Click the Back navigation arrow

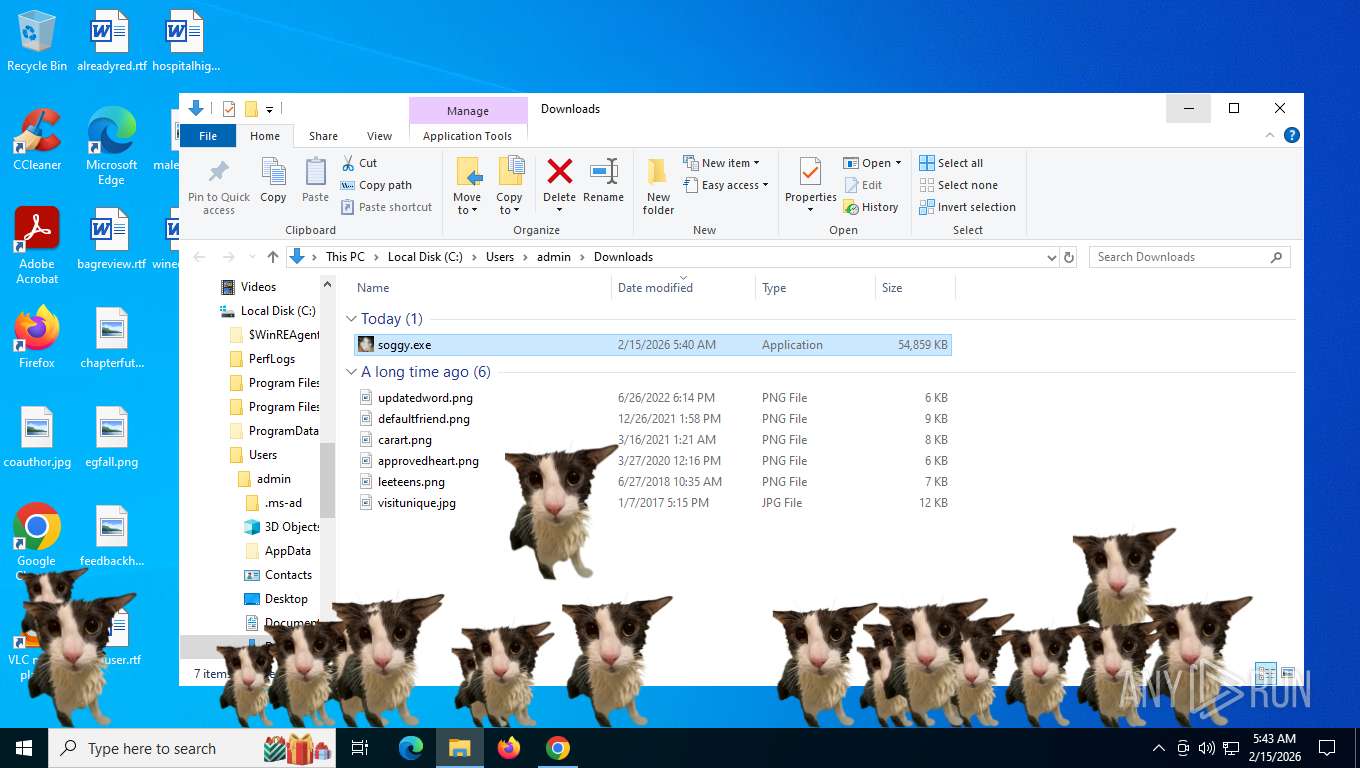click(200, 257)
